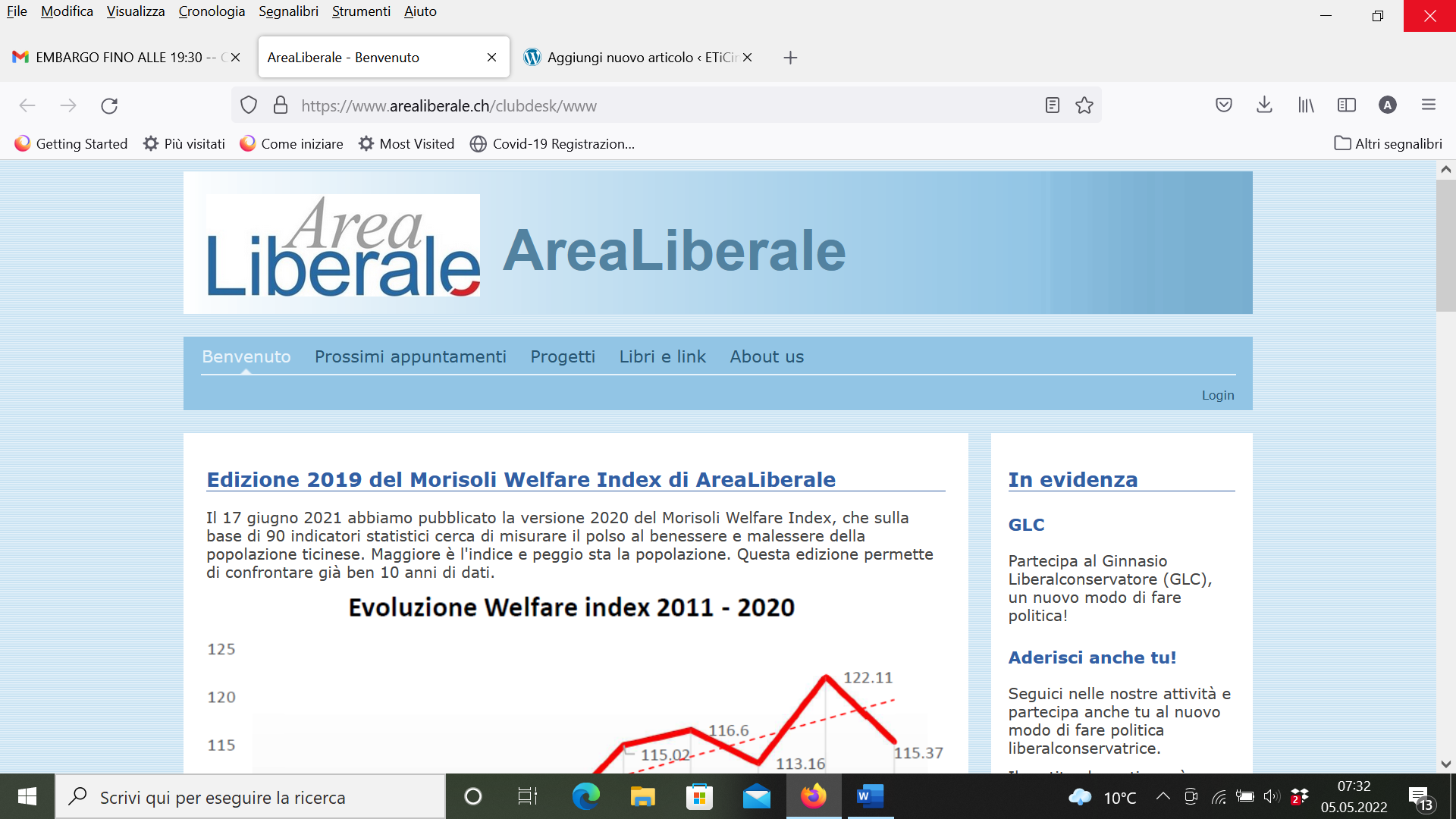The height and width of the screenshot is (819, 1456).
Task: Open the Windows Start menu
Action: [x=27, y=796]
